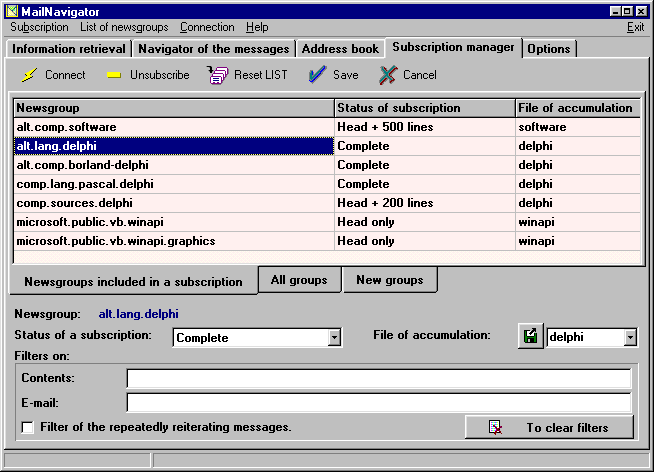Click the Connect lightning icon

(x=29, y=75)
